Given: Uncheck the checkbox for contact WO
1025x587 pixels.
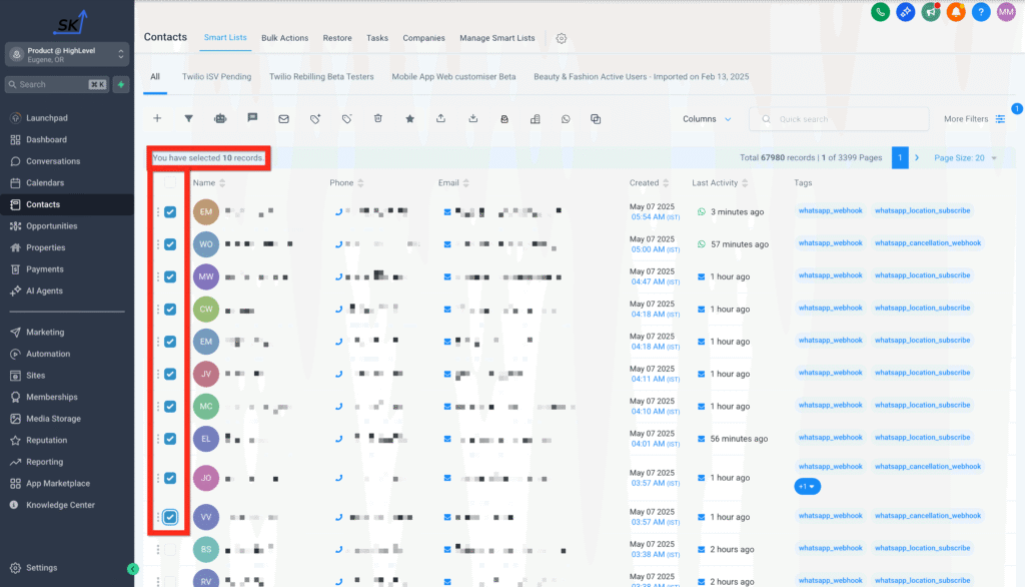Looking at the screenshot, I should (x=170, y=244).
